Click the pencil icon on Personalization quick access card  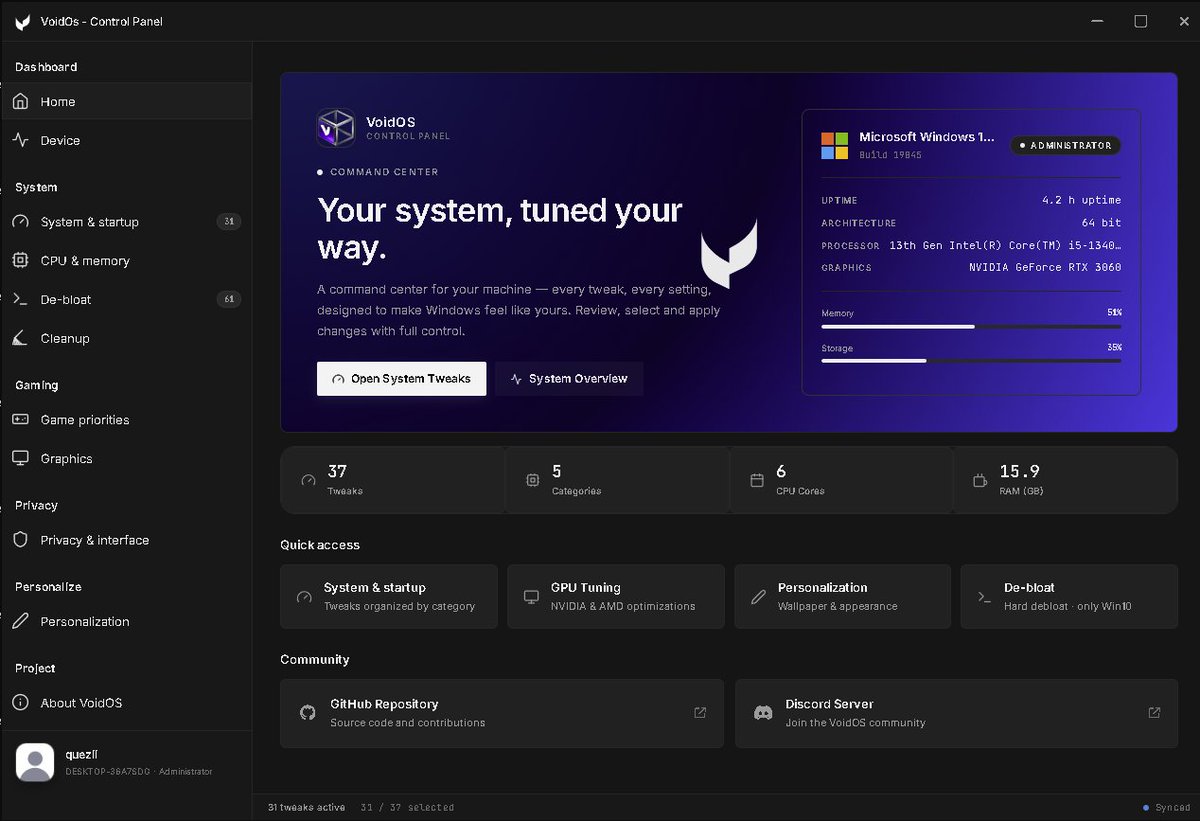pos(758,597)
